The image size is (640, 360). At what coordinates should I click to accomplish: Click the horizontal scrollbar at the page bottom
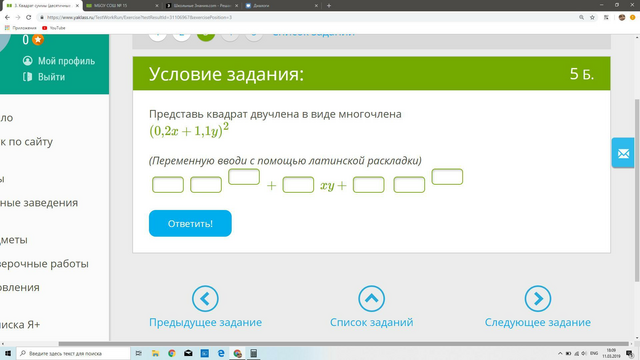coord(344,344)
